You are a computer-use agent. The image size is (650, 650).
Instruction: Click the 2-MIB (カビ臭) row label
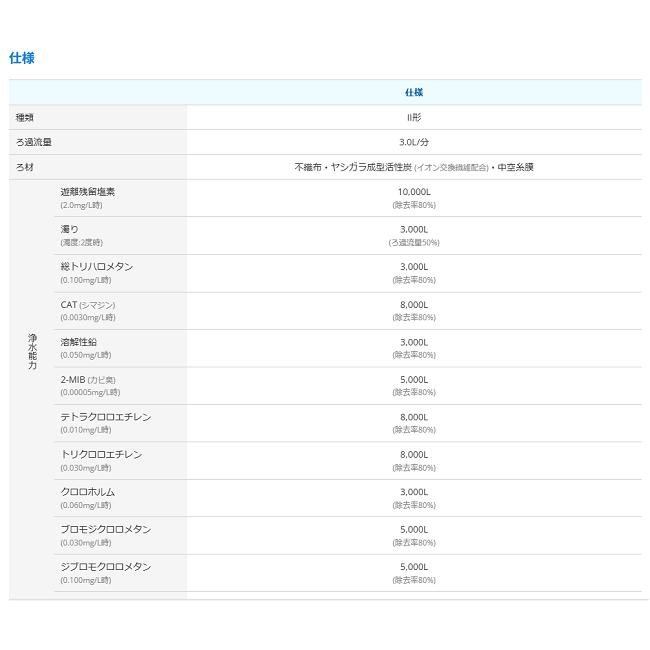click(x=88, y=380)
